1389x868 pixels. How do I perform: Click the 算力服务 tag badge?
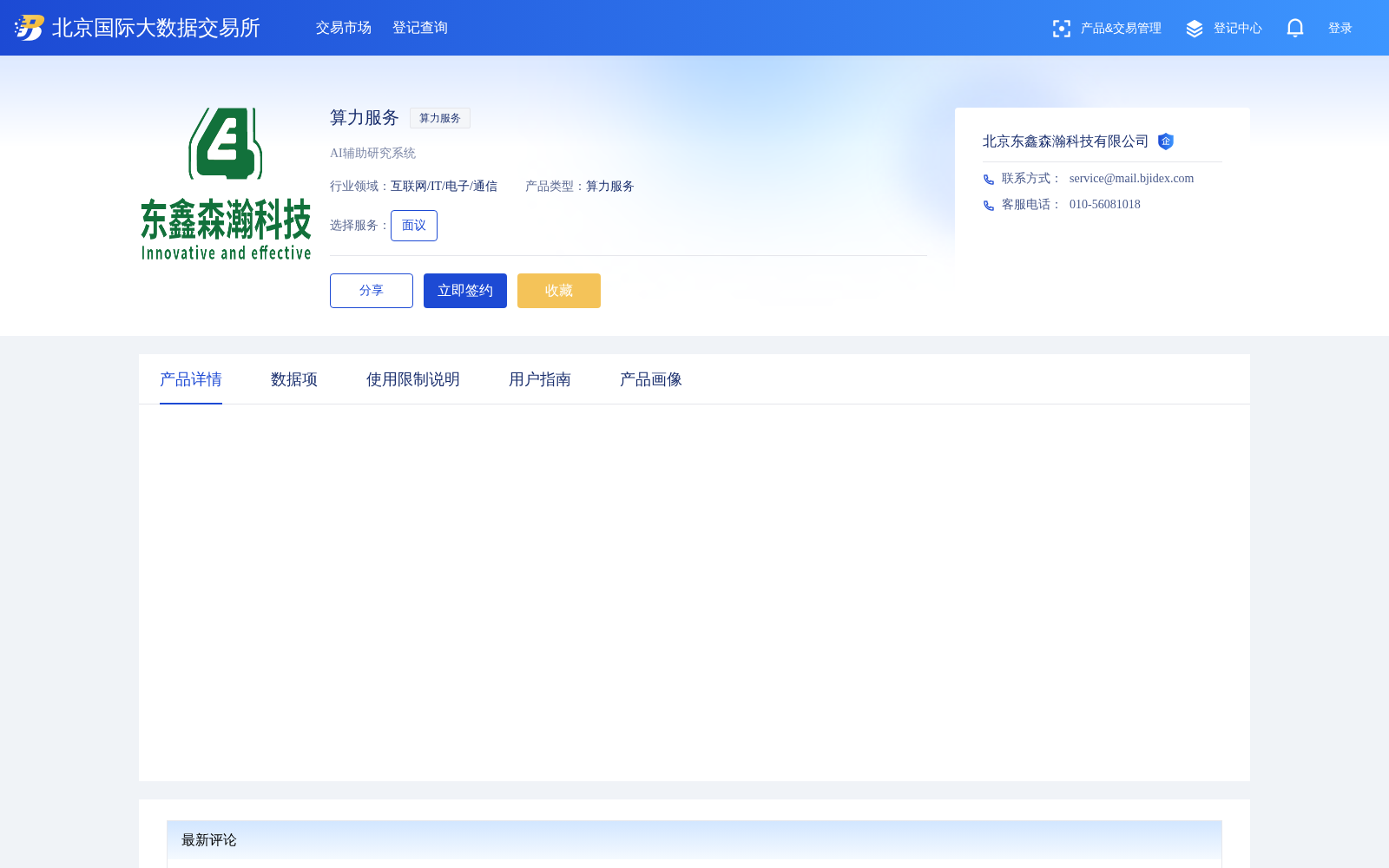tap(440, 118)
